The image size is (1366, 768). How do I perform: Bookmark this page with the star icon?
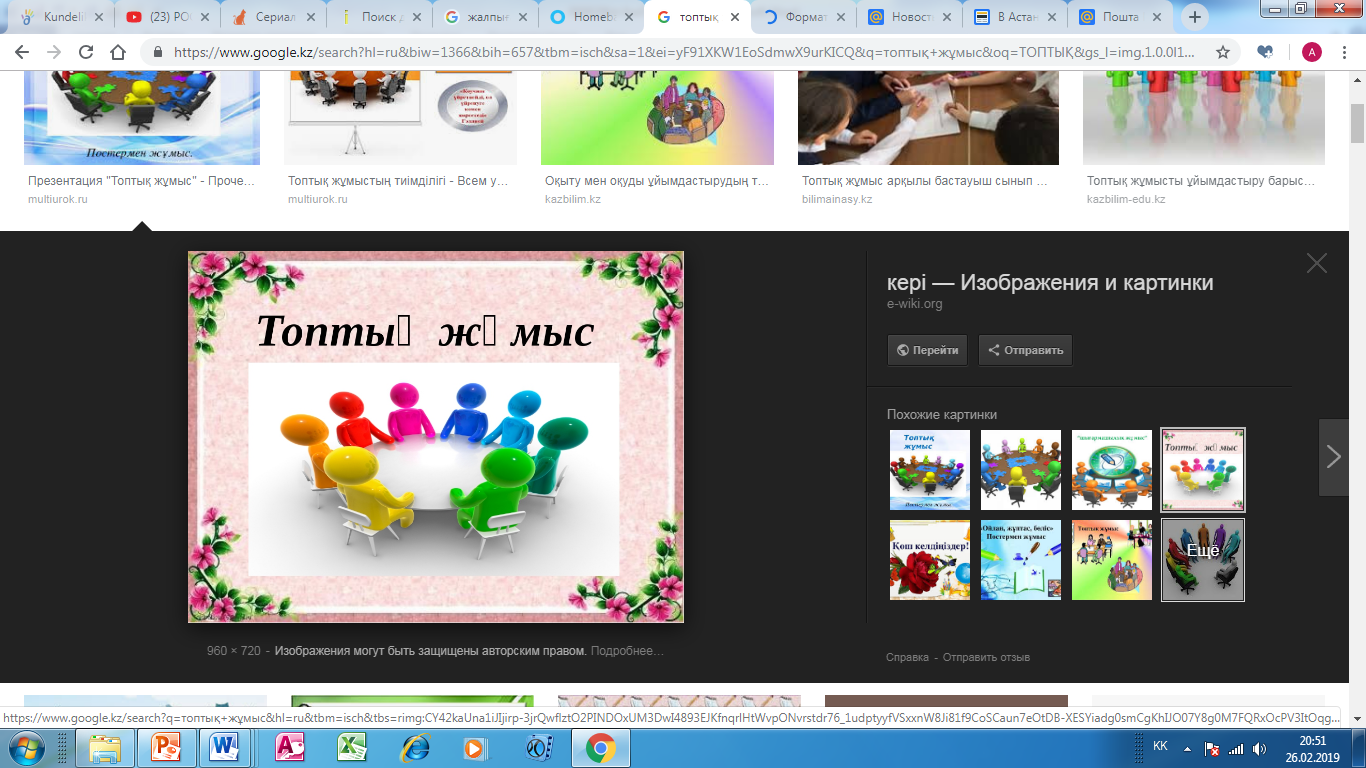pos(1222,53)
